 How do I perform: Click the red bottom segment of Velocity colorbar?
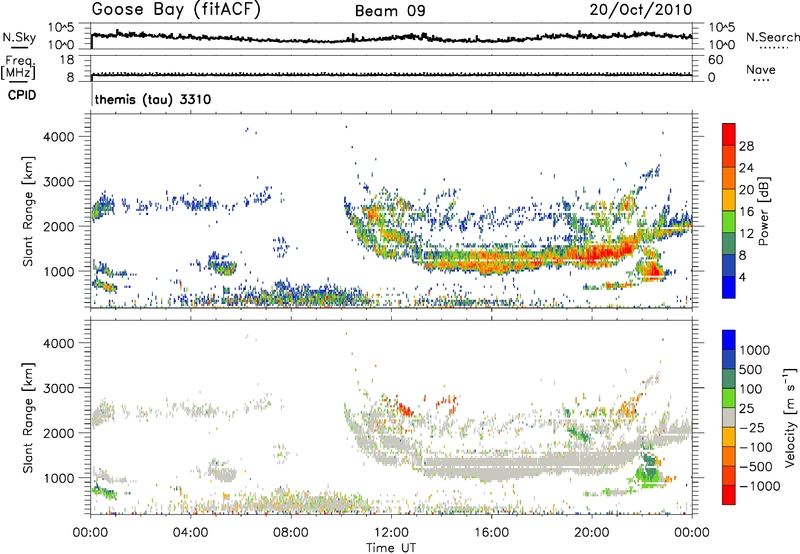tap(729, 495)
